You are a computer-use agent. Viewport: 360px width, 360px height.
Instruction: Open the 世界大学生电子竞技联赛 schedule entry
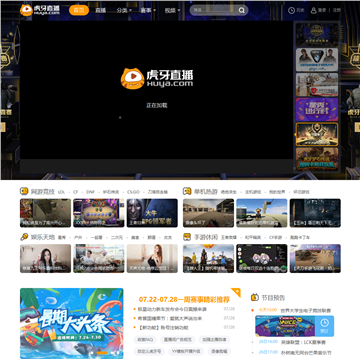click(x=306, y=310)
